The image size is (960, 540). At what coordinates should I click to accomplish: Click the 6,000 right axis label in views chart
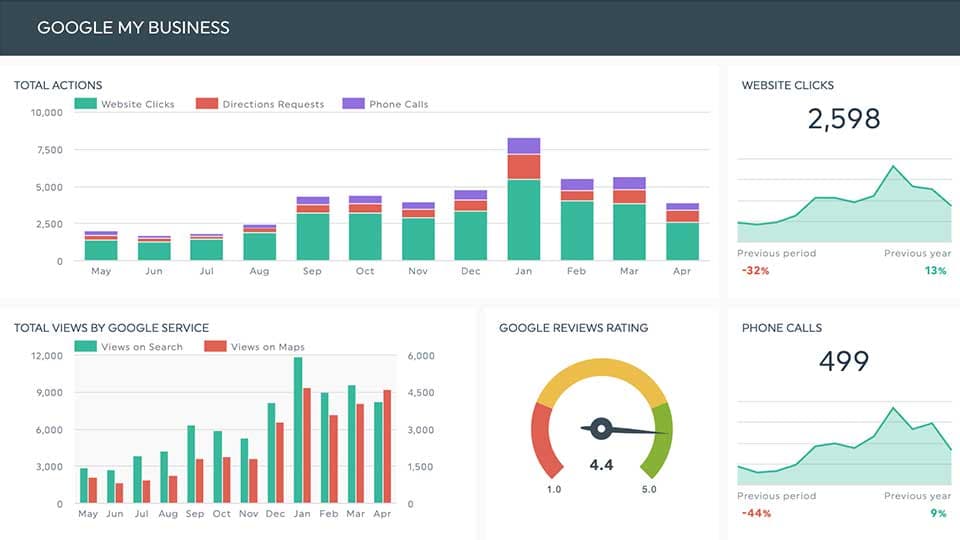(421, 356)
